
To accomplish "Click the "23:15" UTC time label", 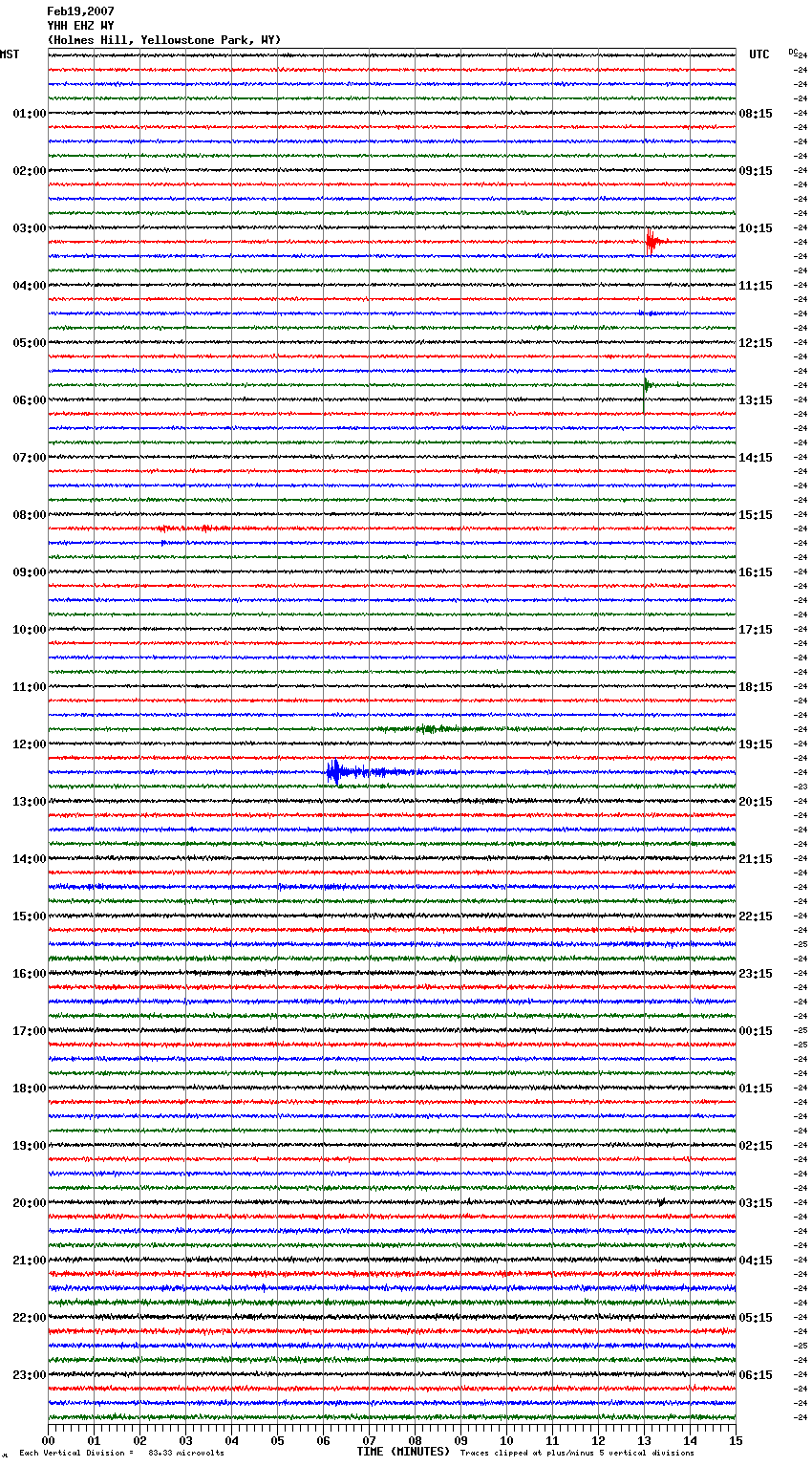I will click(756, 974).
